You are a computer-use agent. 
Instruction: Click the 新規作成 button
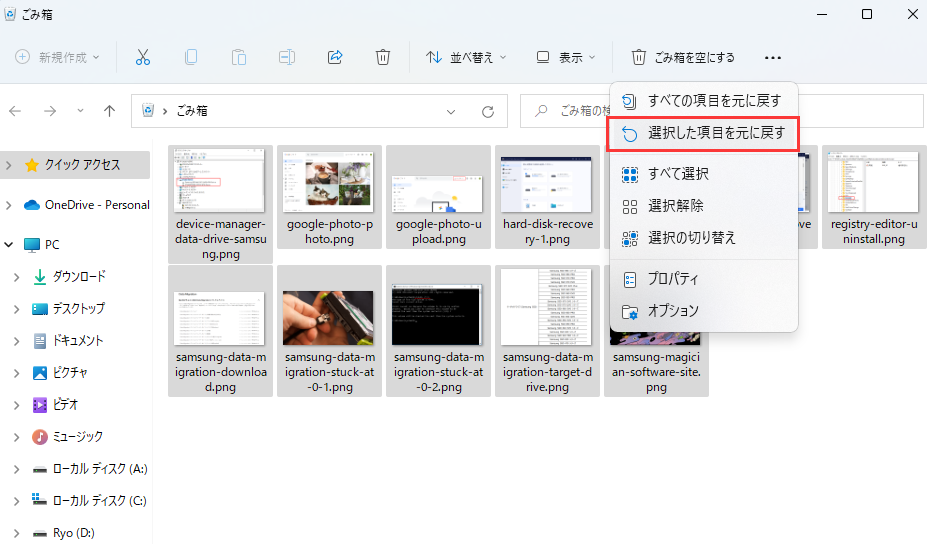[58, 57]
